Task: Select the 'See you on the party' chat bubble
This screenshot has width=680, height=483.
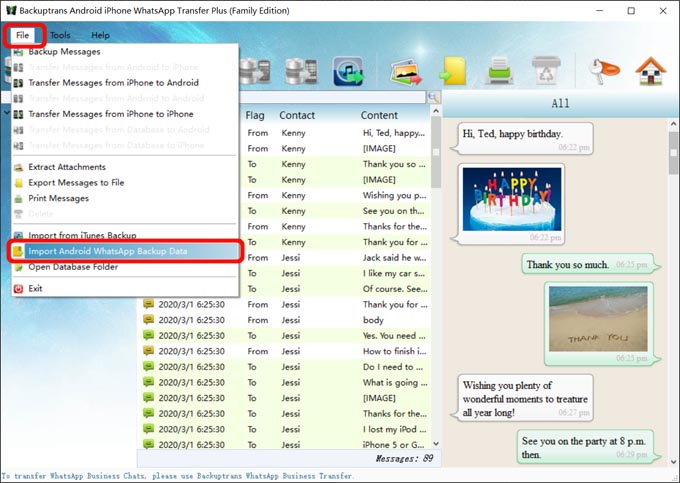Action: (587, 447)
